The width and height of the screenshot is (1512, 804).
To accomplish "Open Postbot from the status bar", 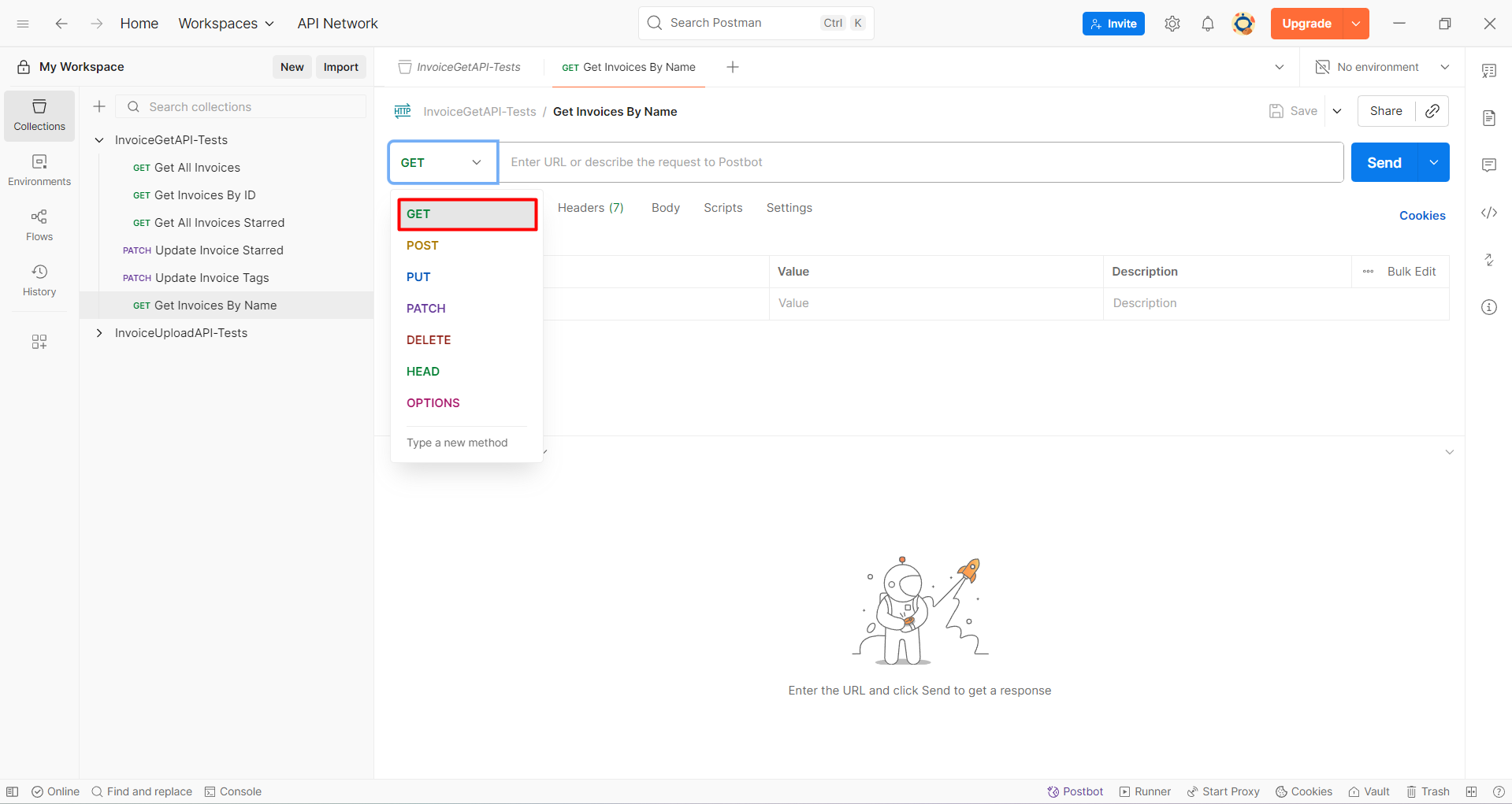I will [x=1075, y=791].
